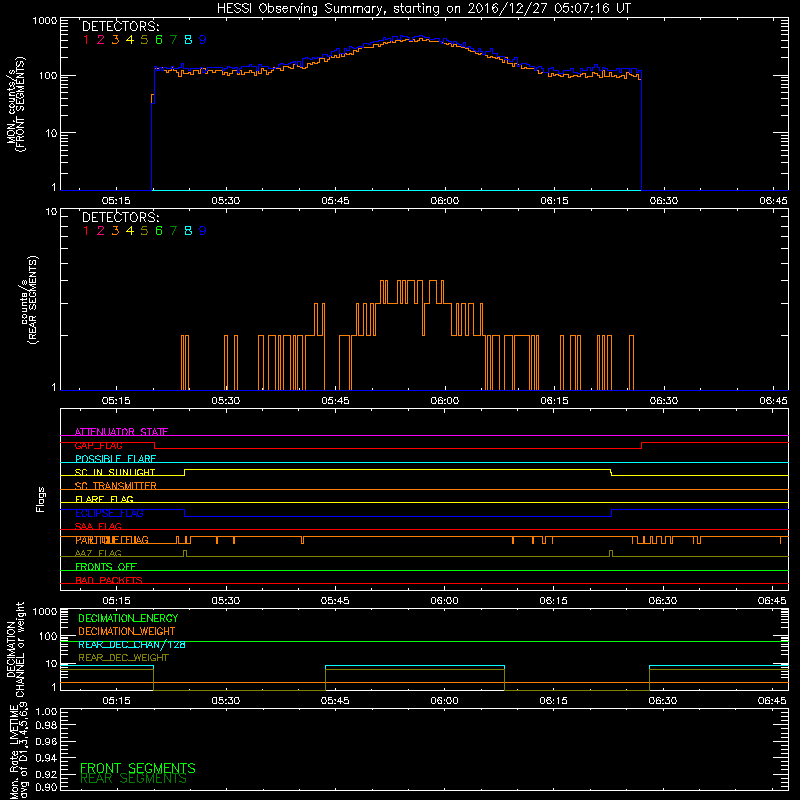Click 06:00 tick under front segments plot
800x800 pixels.
click(x=444, y=201)
